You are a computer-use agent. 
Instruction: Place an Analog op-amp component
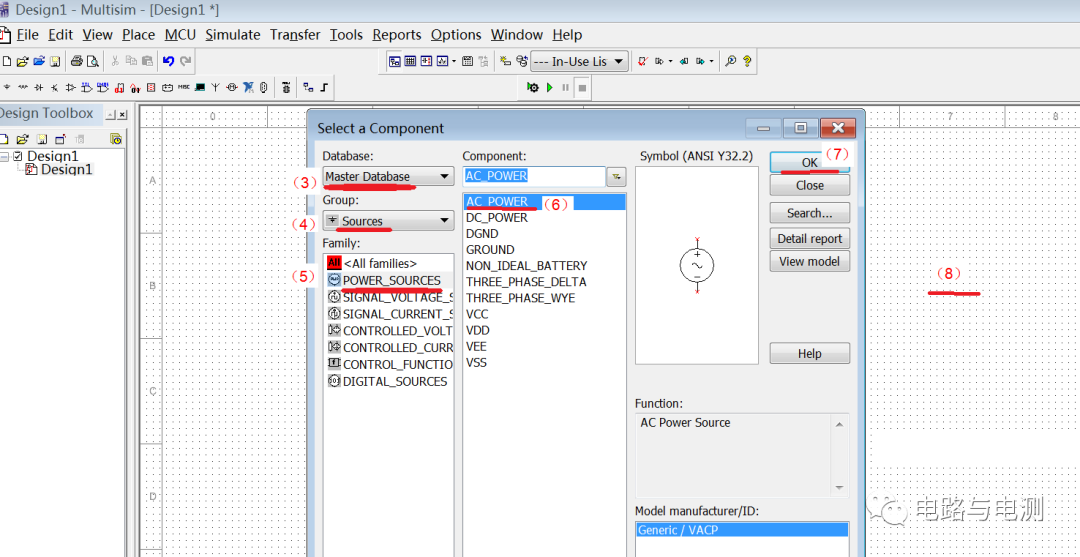click(70, 87)
